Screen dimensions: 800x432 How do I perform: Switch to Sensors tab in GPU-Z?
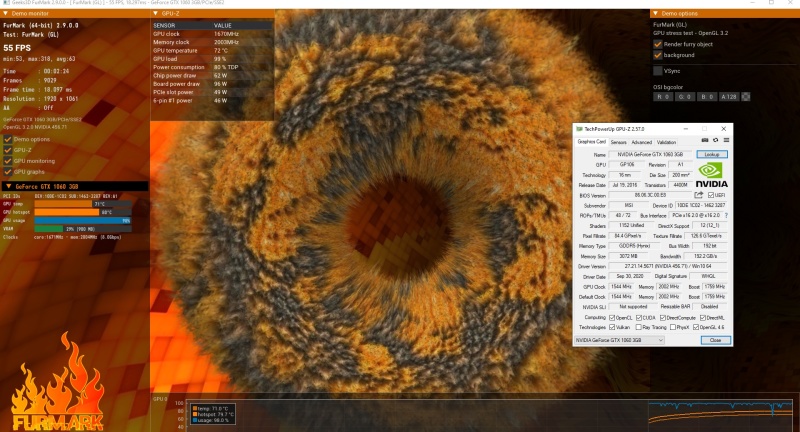point(618,142)
